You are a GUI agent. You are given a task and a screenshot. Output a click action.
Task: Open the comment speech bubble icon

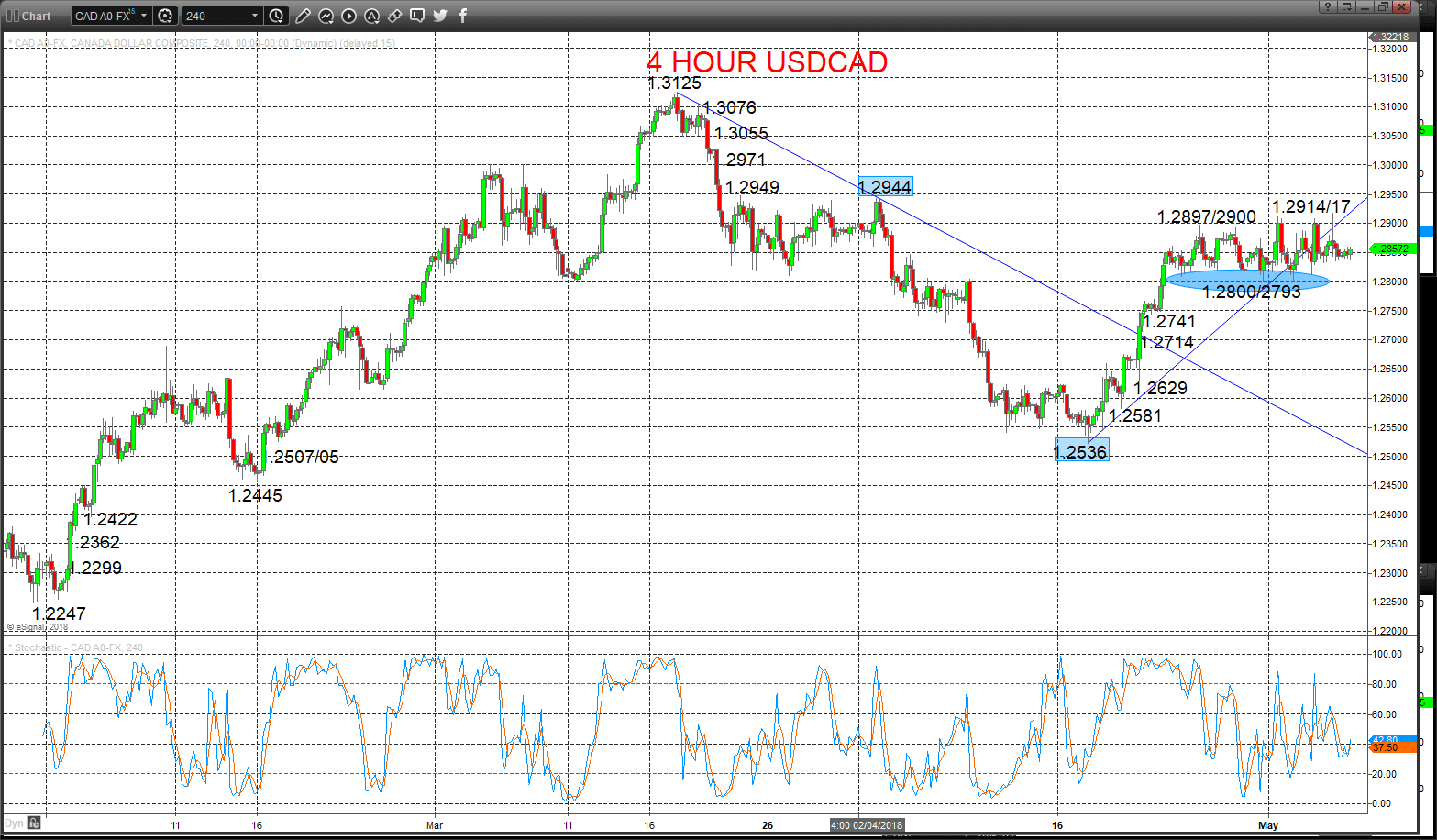pos(417,16)
